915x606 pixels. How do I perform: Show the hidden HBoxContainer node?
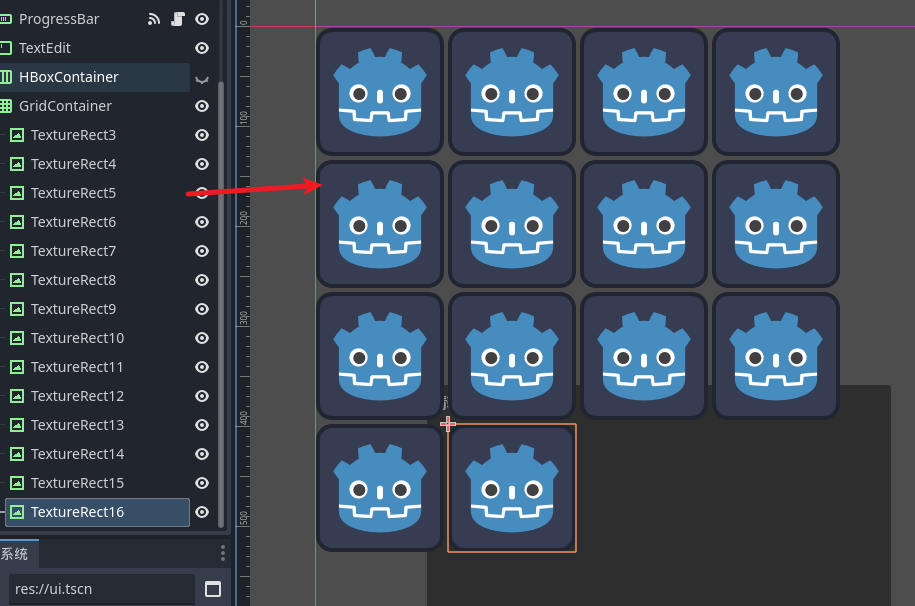(x=202, y=79)
